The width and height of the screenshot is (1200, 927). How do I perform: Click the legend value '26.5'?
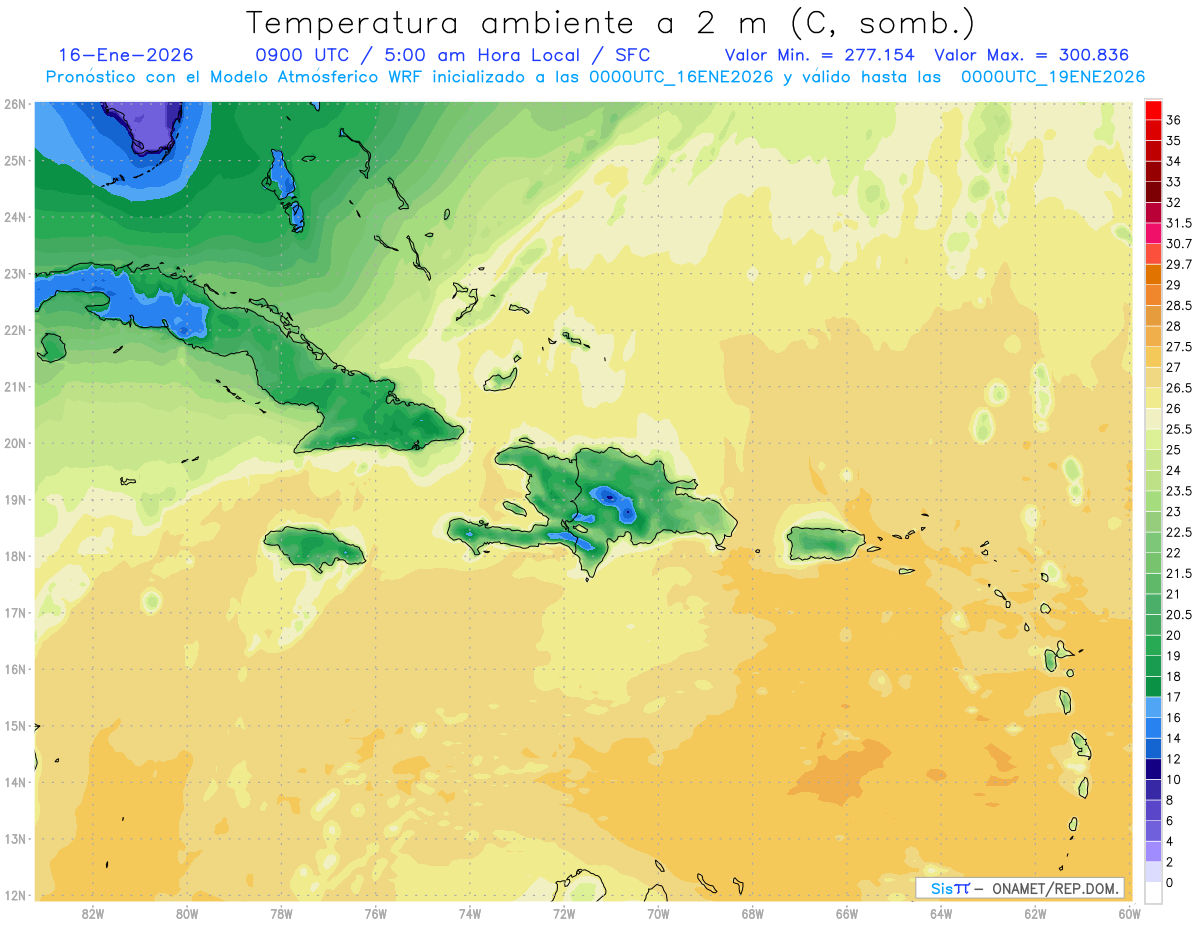pyautogui.click(x=1179, y=388)
